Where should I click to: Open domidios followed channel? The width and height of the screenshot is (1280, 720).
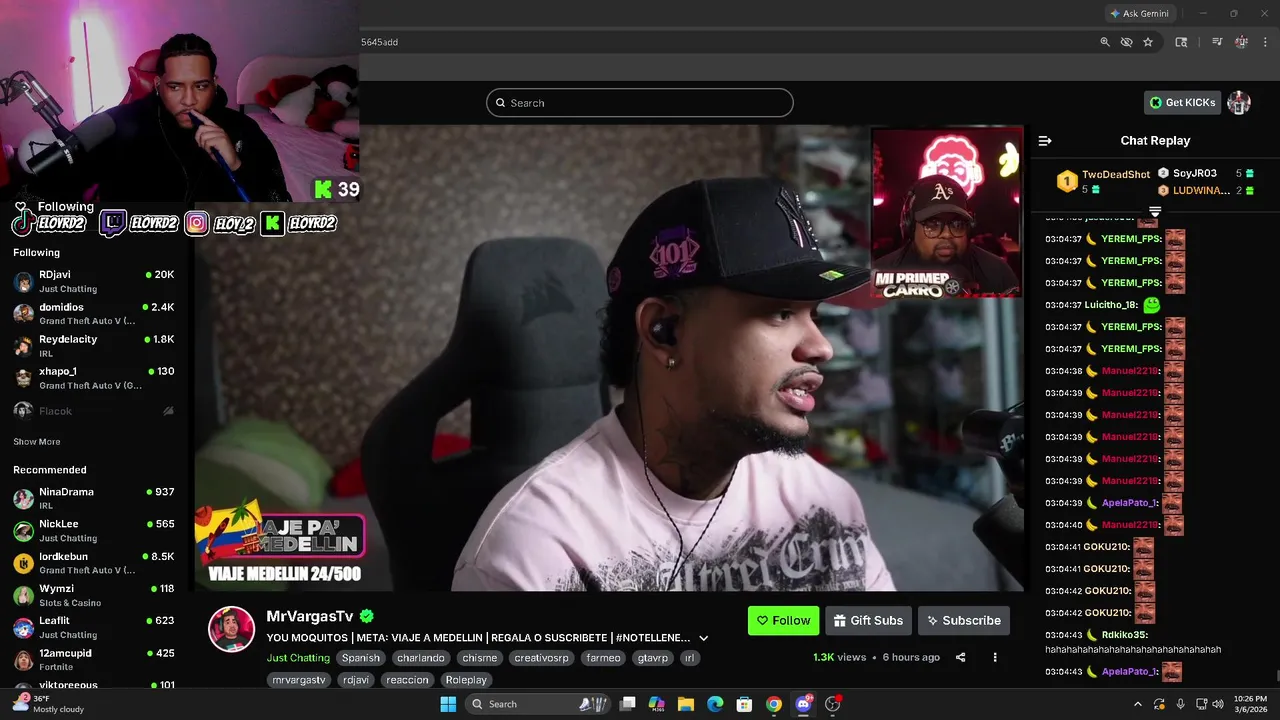pyautogui.click(x=94, y=313)
